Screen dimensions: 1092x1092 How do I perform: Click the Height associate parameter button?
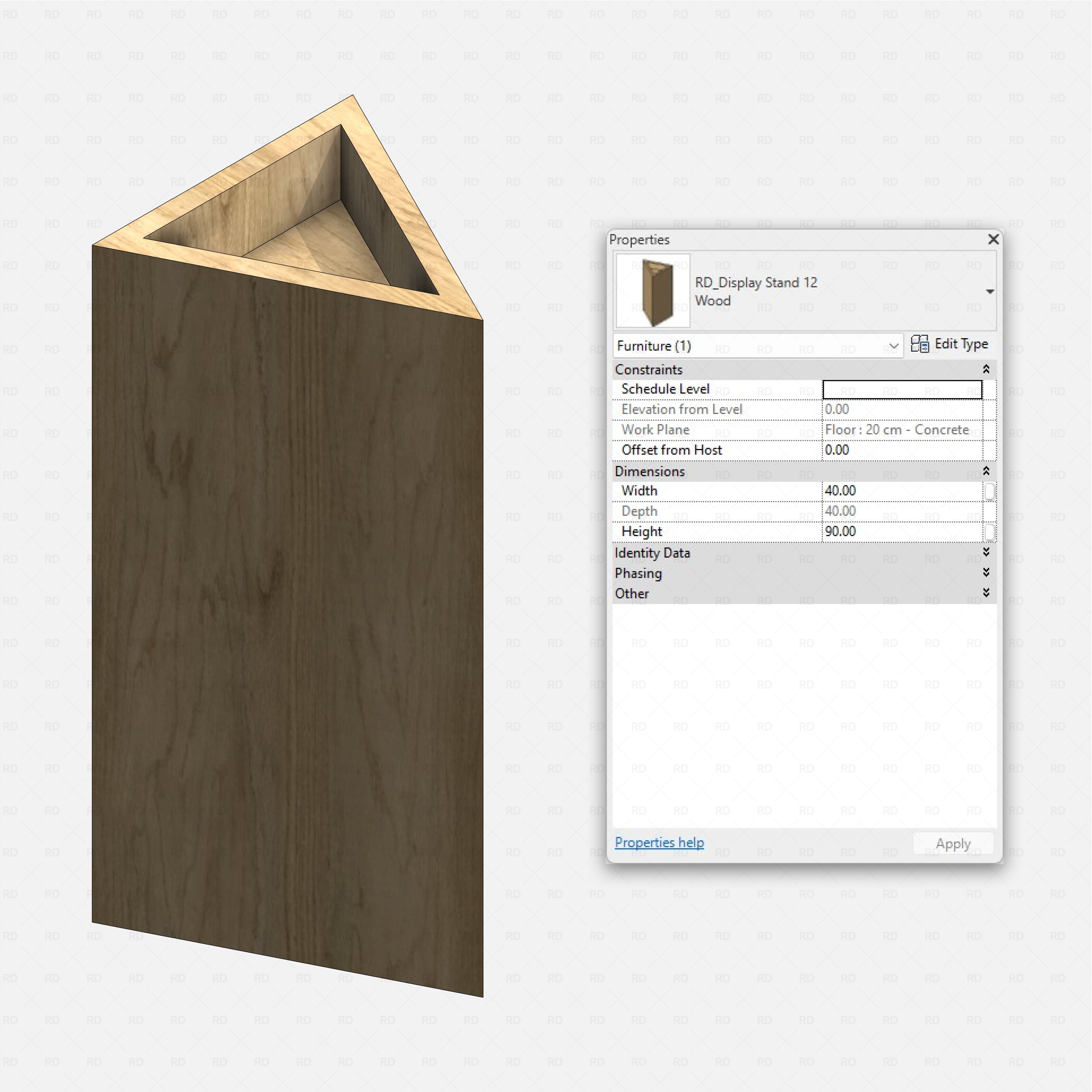coord(989,532)
